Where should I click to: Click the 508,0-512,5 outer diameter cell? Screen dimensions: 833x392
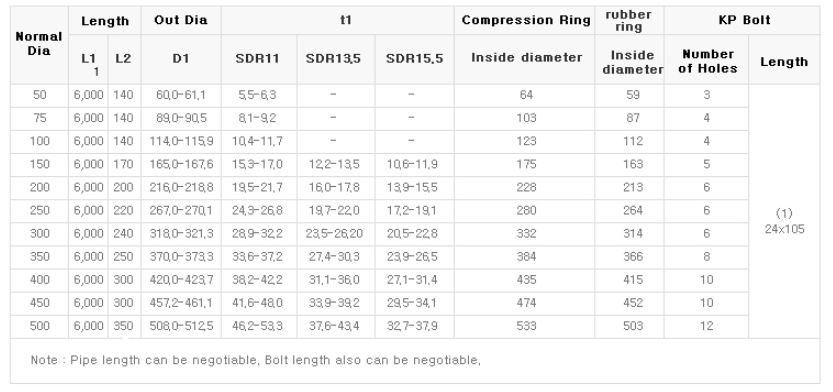(181, 326)
